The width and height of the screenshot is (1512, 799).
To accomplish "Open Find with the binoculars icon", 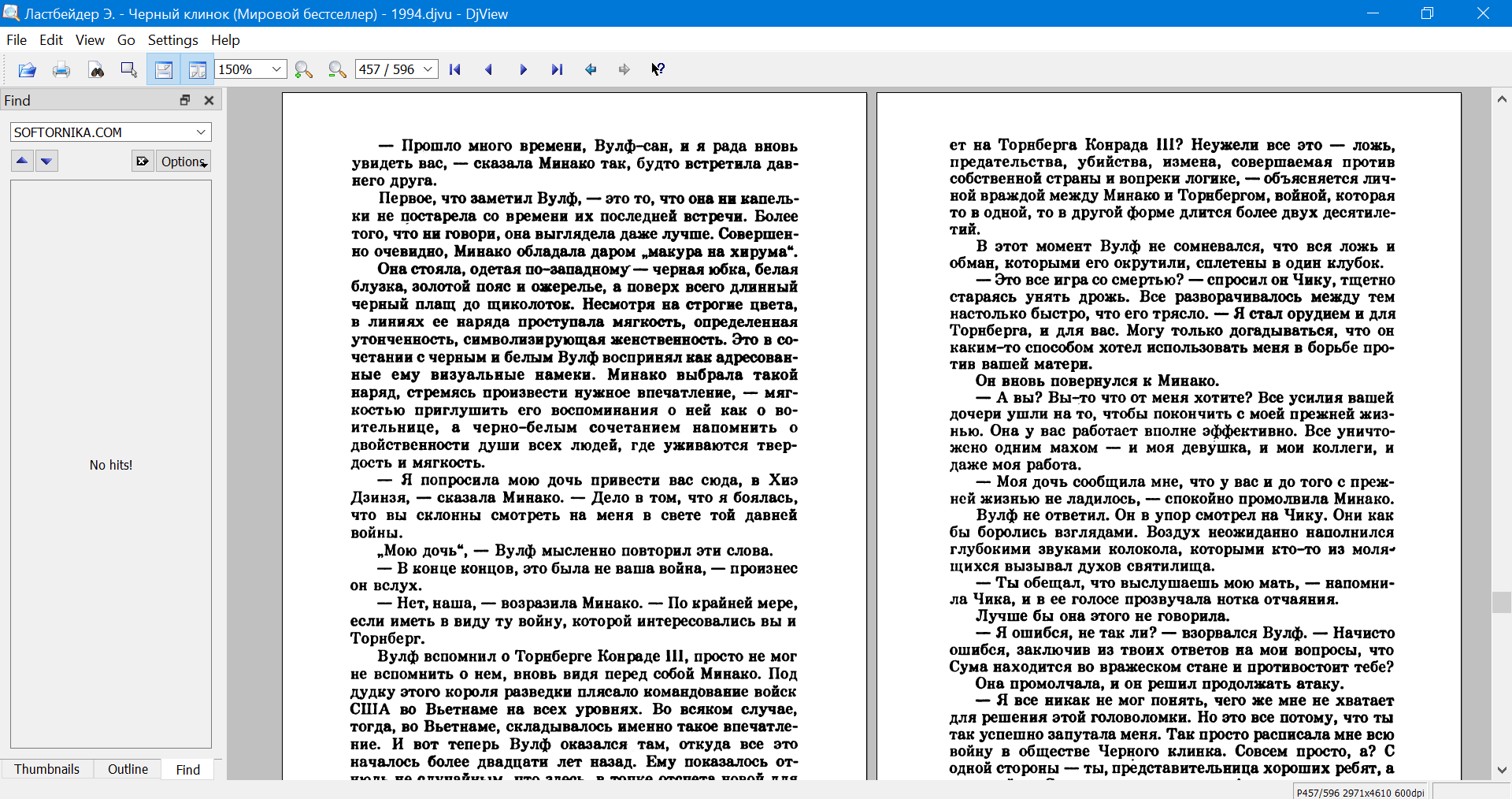I will click(96, 70).
